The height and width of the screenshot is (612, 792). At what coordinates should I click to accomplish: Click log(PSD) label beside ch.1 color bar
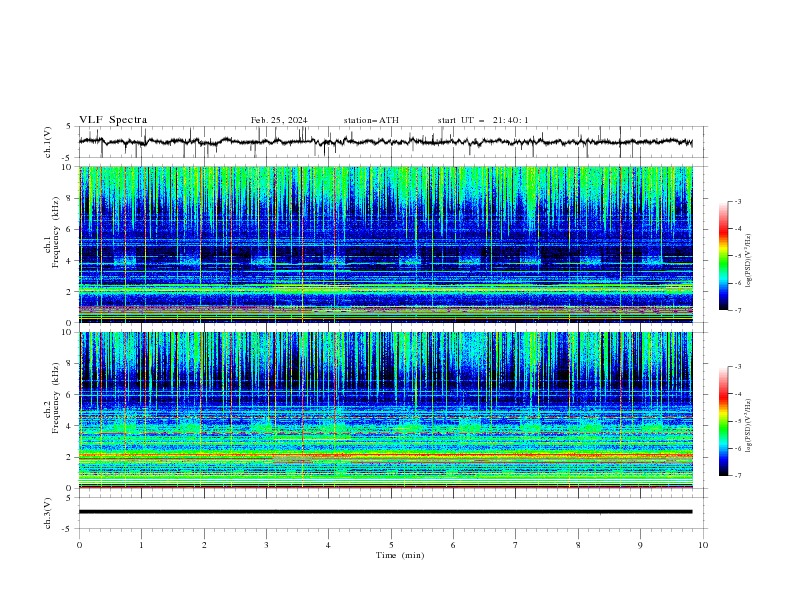pos(748,260)
